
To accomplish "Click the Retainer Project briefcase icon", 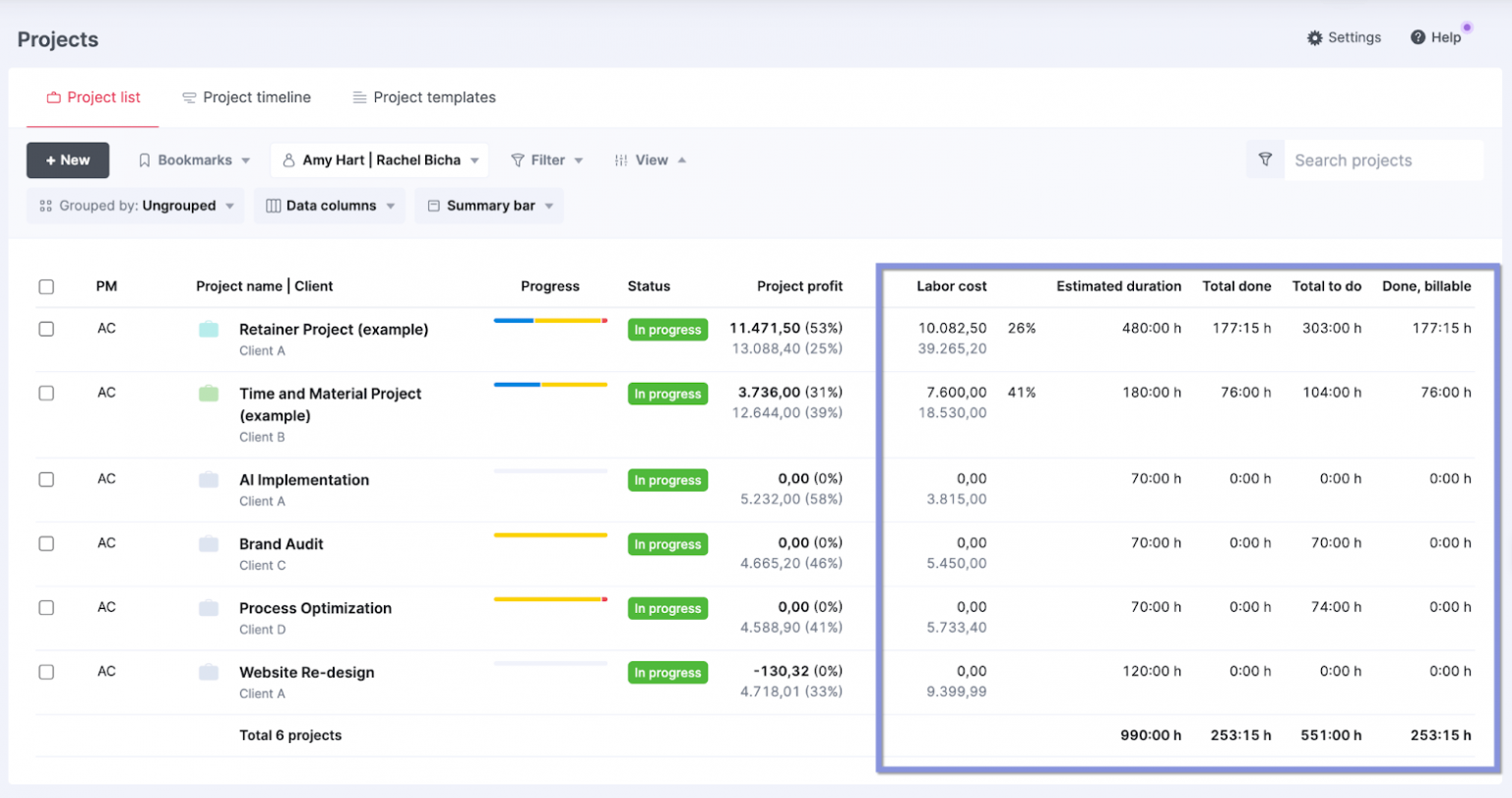I will click(x=209, y=330).
